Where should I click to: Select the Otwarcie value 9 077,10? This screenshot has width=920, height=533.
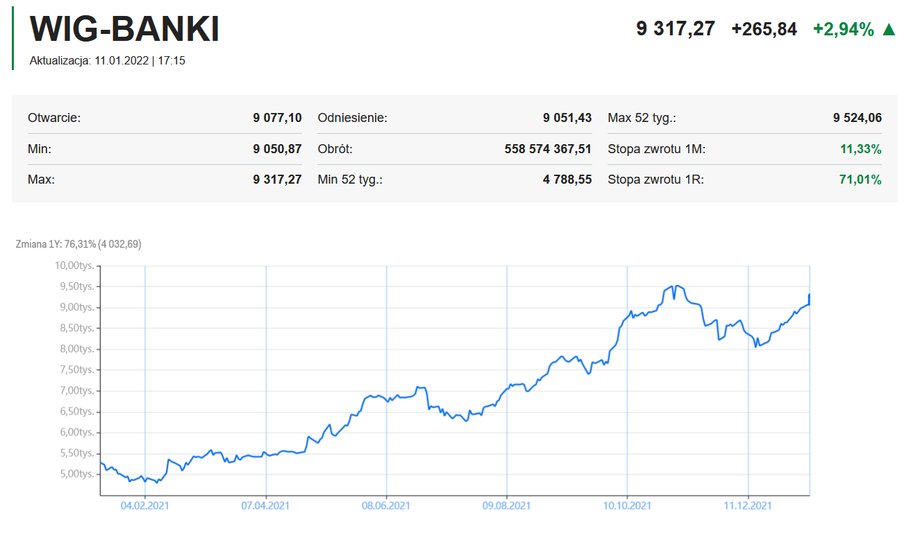point(277,117)
